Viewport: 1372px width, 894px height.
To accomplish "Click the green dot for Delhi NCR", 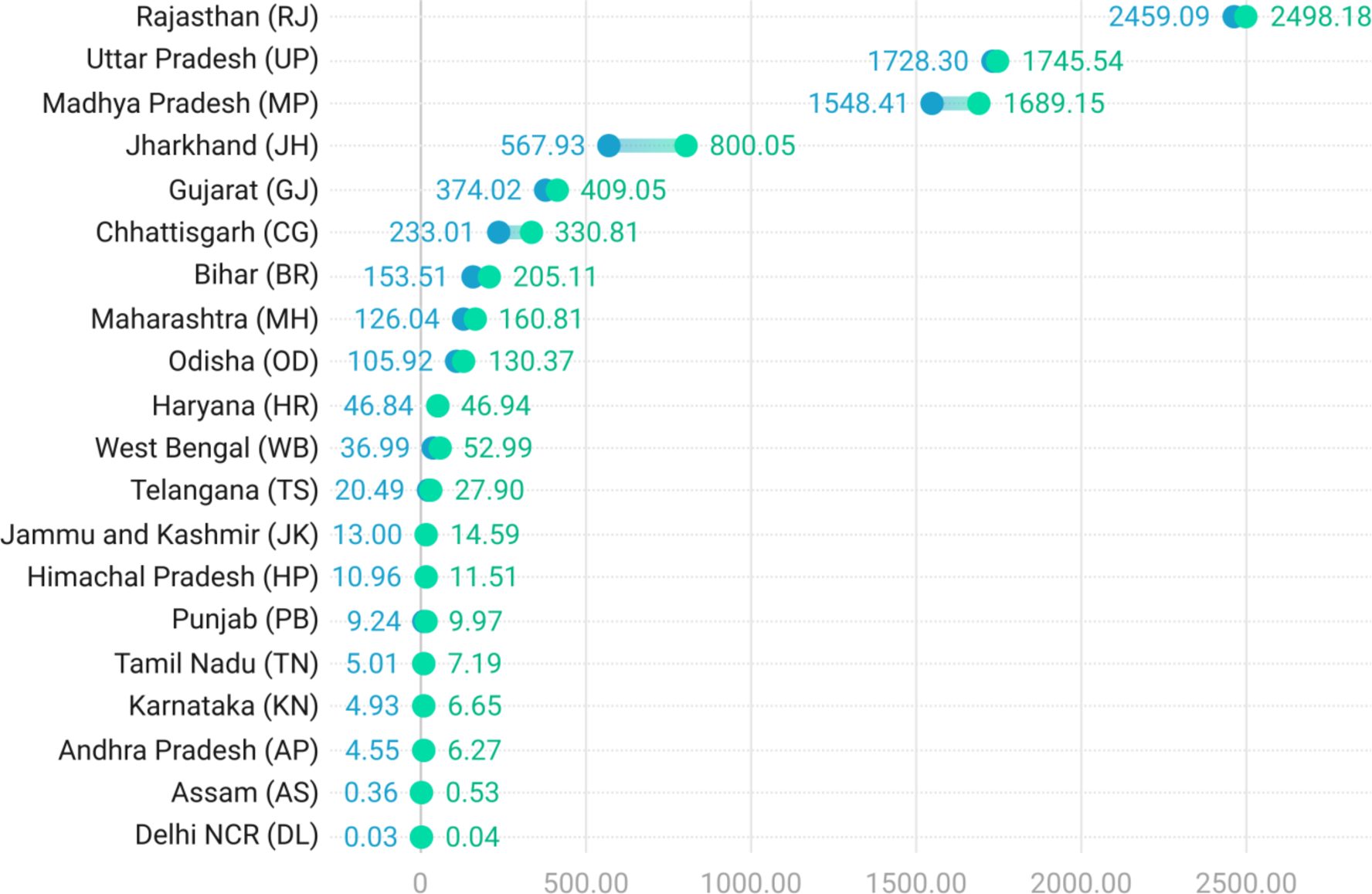I will (x=421, y=837).
